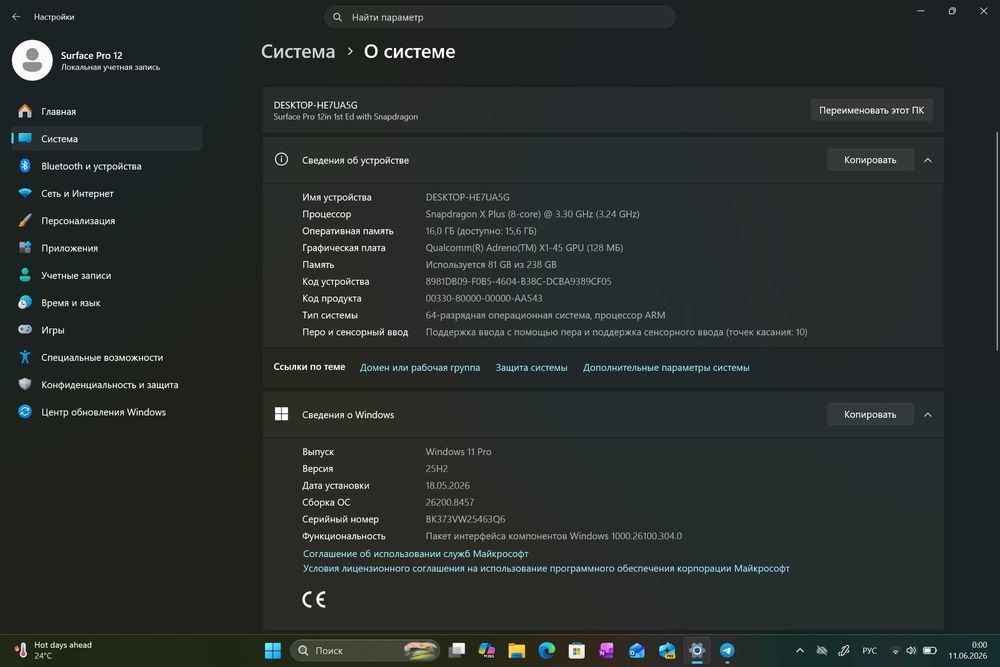Click the Settings gear on the taskbar
The width and height of the screenshot is (1000, 667).
pos(697,650)
